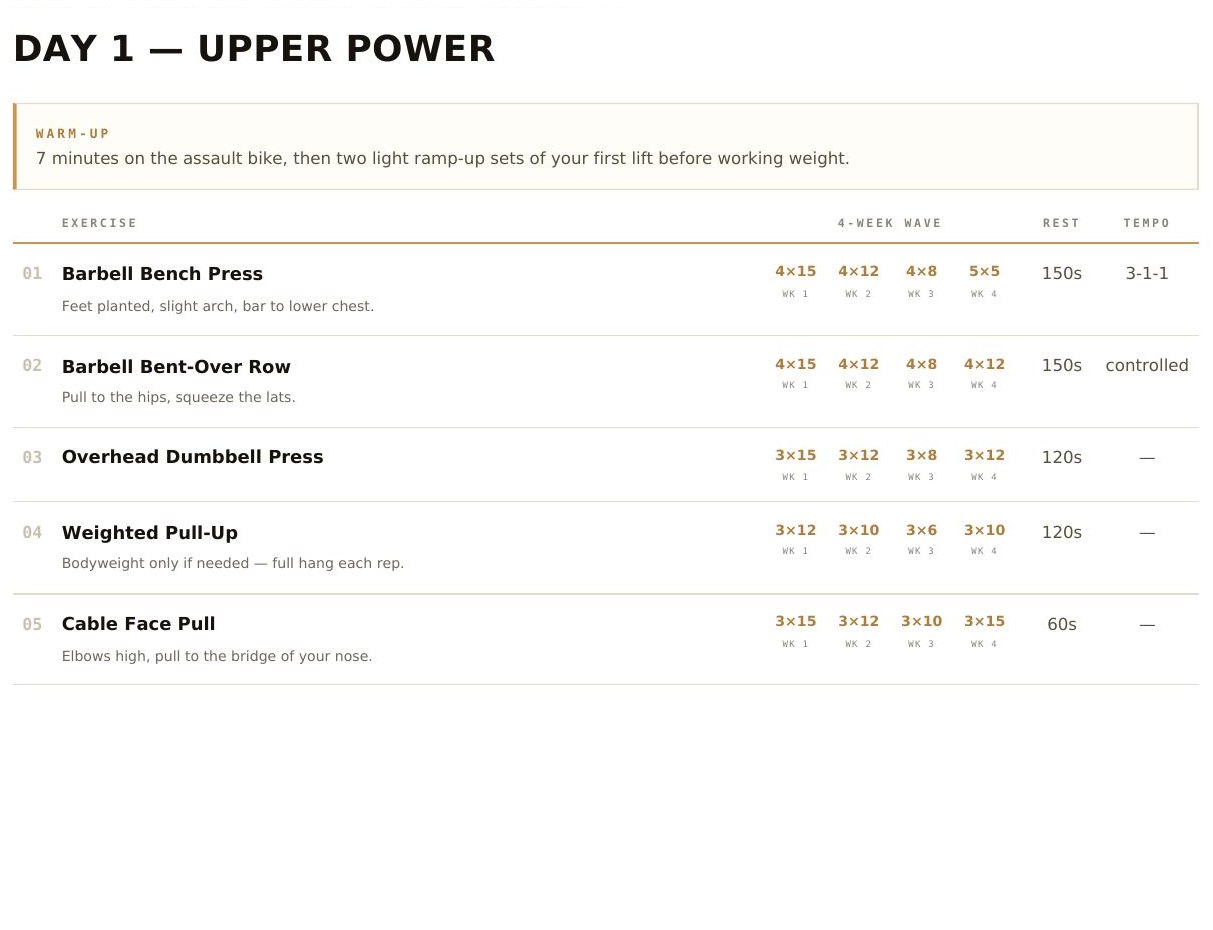Click the 3-1-1 tempo value
1213x930 pixels.
(1147, 274)
